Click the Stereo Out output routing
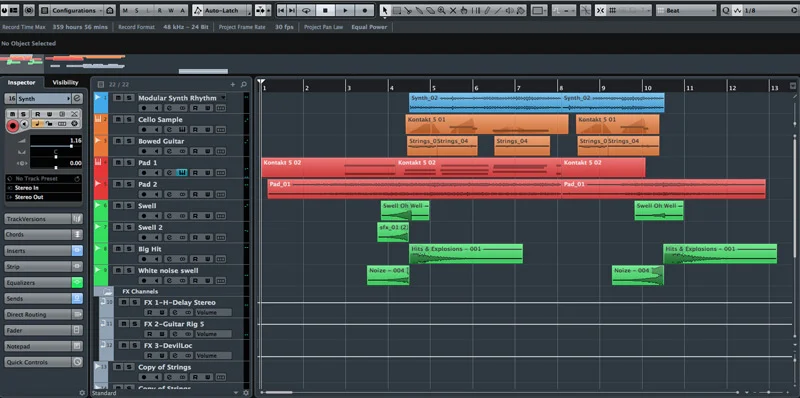This screenshot has height=398, width=800. (x=44, y=197)
